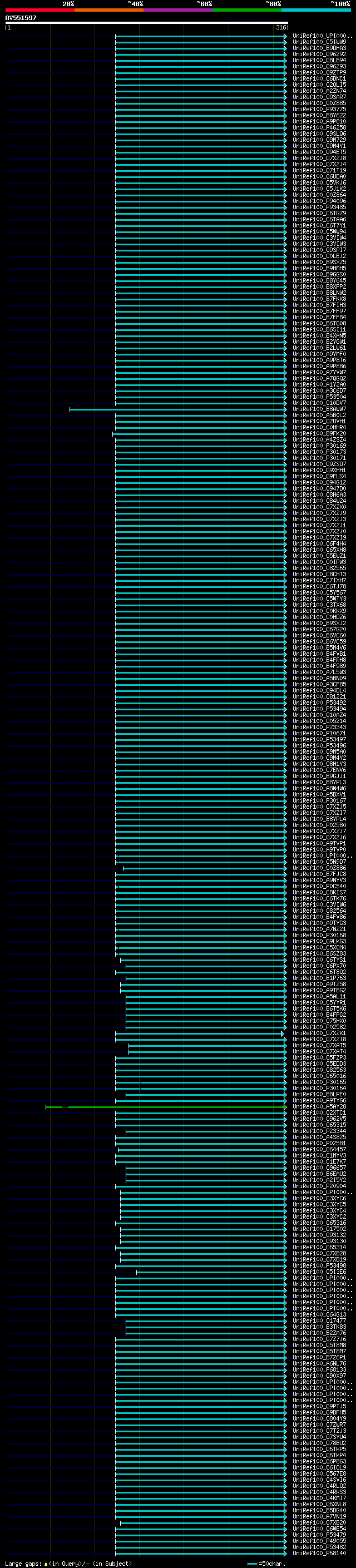Open hit UniRef100_P10671

coord(319,734)
